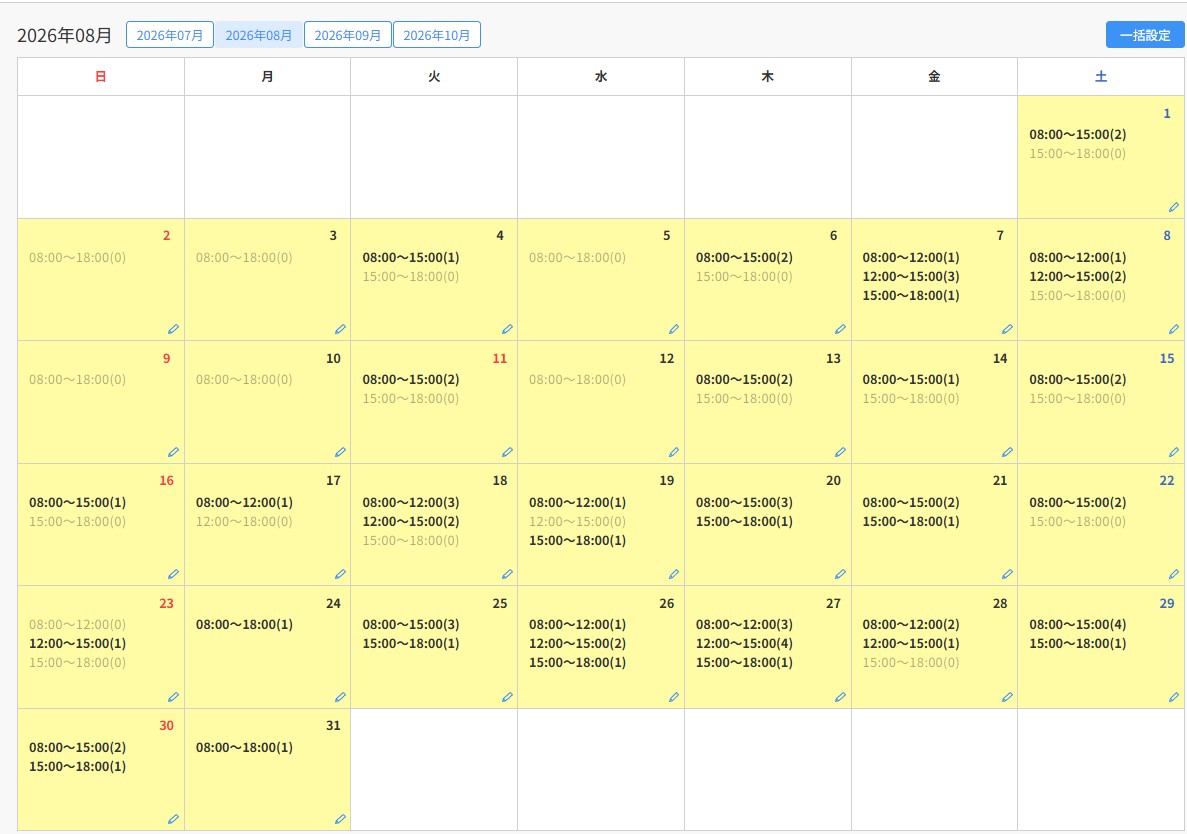1187x834 pixels.
Task: Click the edit pencil on day 23
Action: tap(173, 697)
